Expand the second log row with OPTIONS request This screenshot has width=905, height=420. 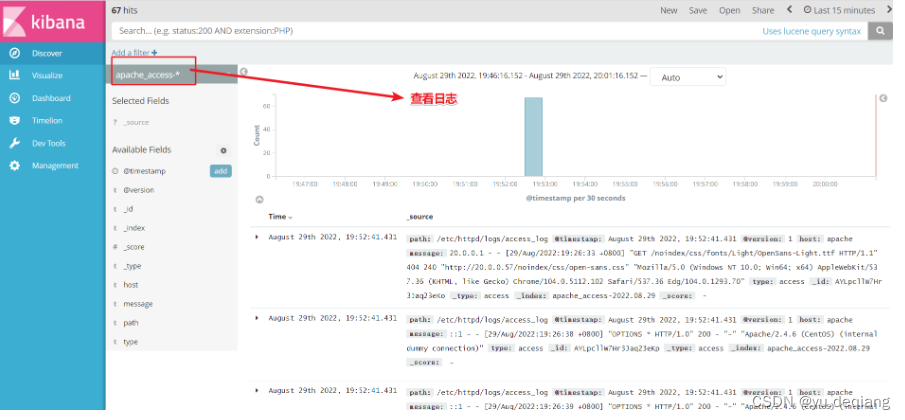point(257,318)
